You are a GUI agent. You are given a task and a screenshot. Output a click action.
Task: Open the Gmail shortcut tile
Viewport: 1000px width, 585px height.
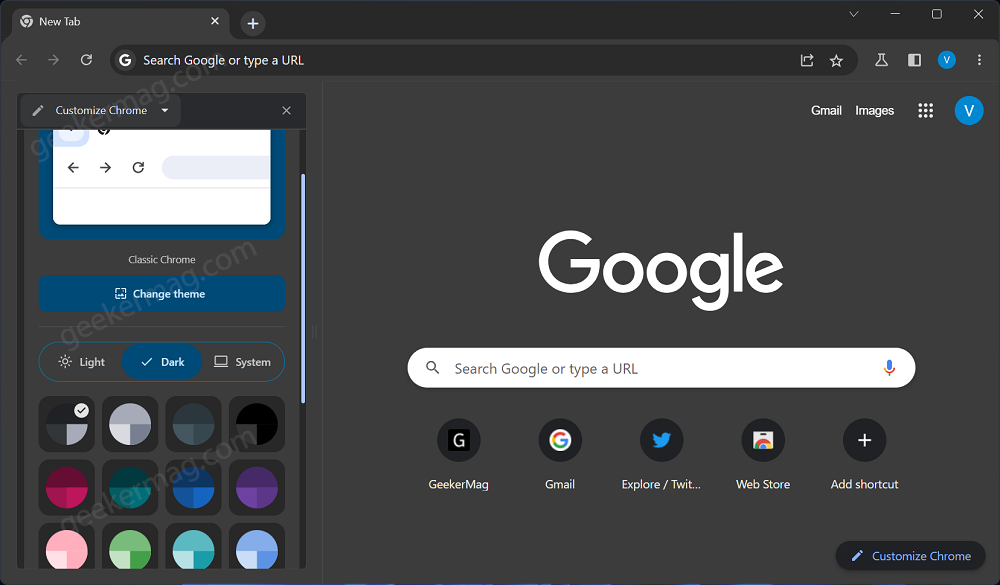560,454
